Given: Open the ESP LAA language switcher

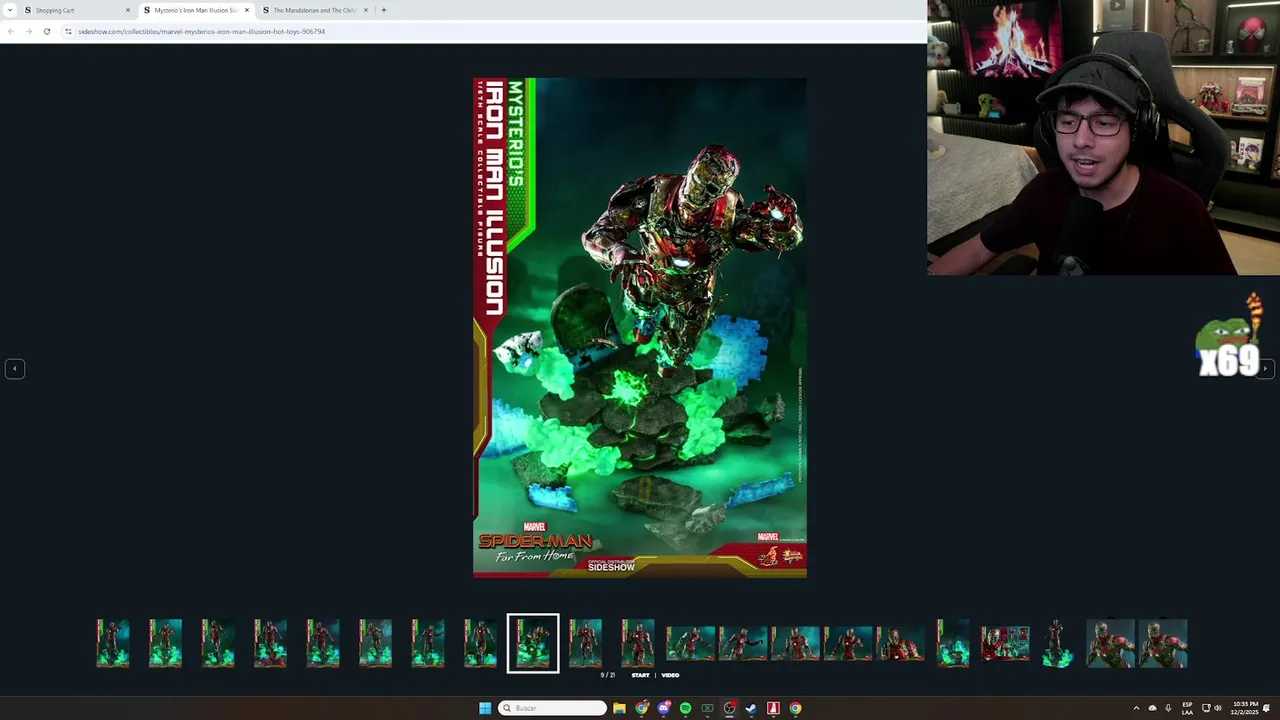Looking at the screenshot, I should coord(1187,708).
